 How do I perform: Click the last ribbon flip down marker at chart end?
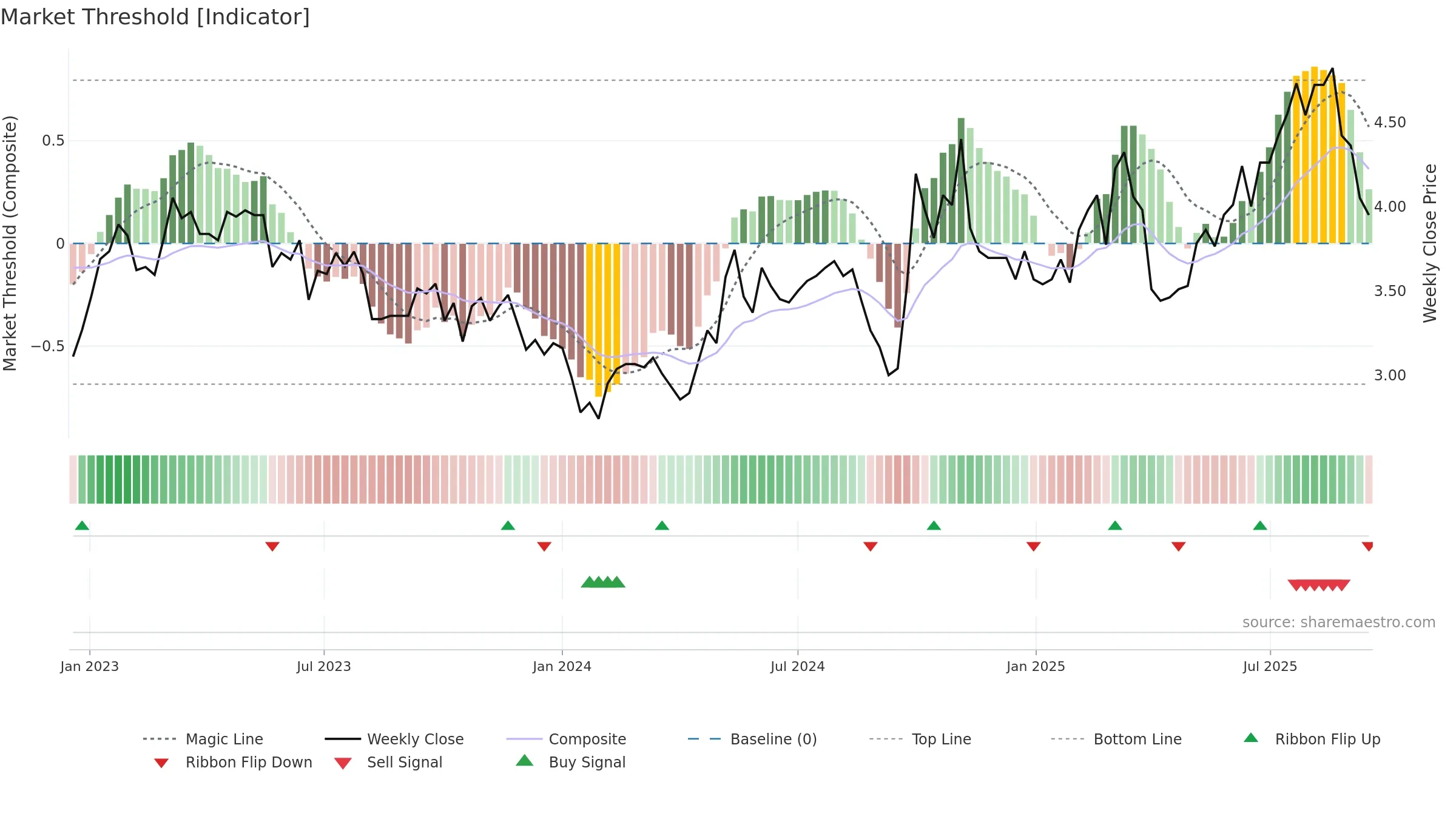click(1367, 547)
